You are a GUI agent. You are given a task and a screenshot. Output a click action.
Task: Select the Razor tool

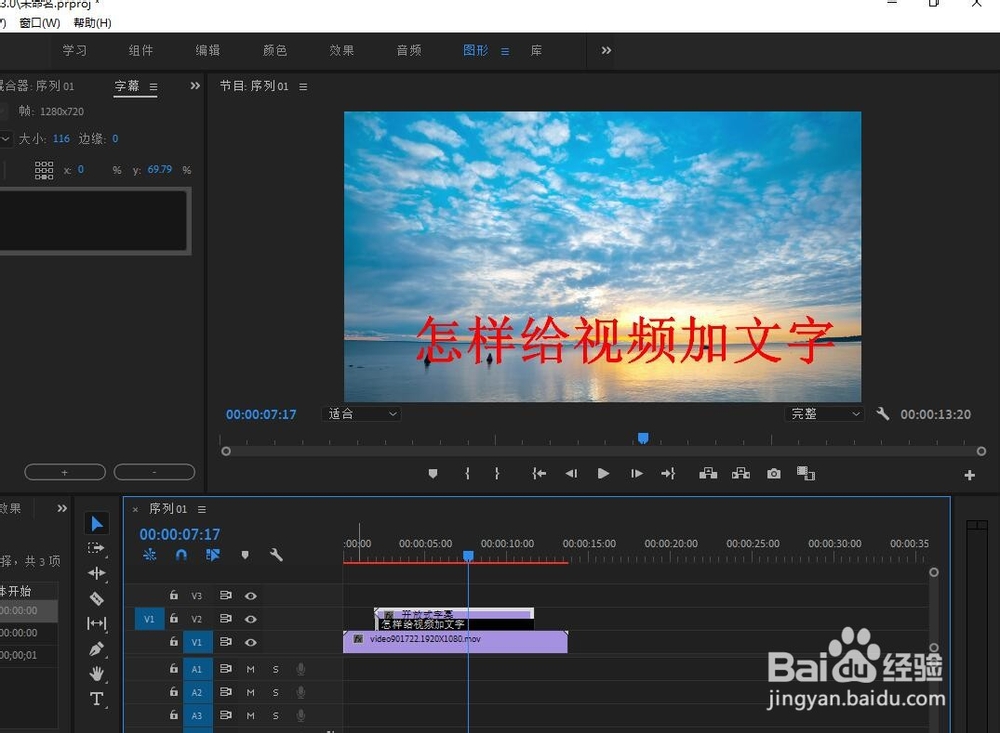pos(96,599)
